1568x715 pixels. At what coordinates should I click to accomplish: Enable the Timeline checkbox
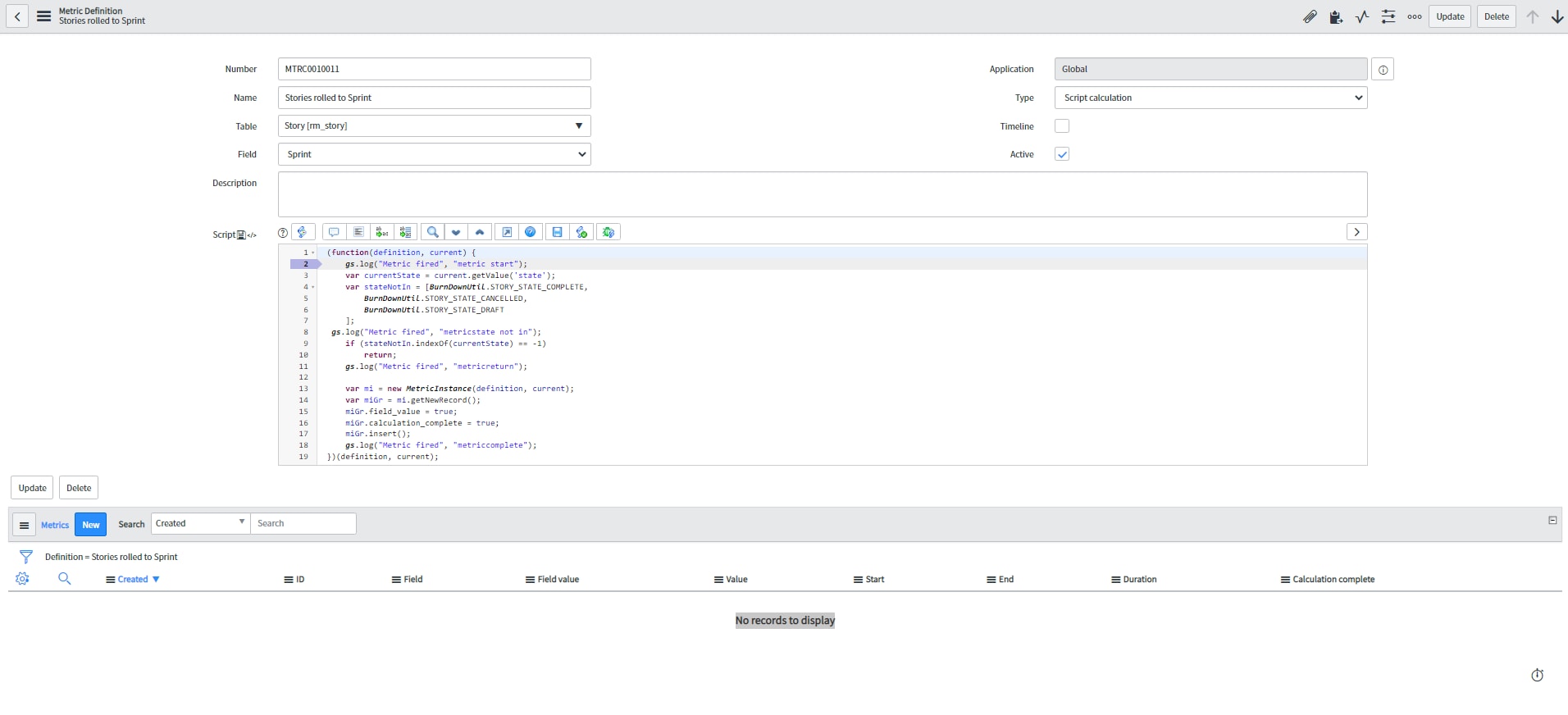(1062, 126)
